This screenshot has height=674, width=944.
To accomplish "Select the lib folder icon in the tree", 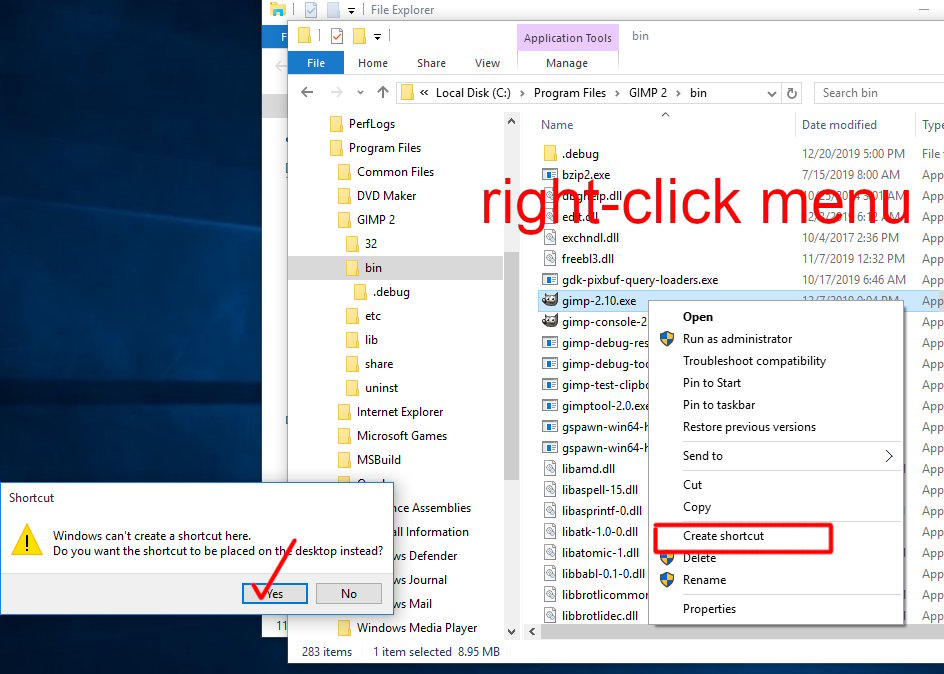I will (353, 340).
